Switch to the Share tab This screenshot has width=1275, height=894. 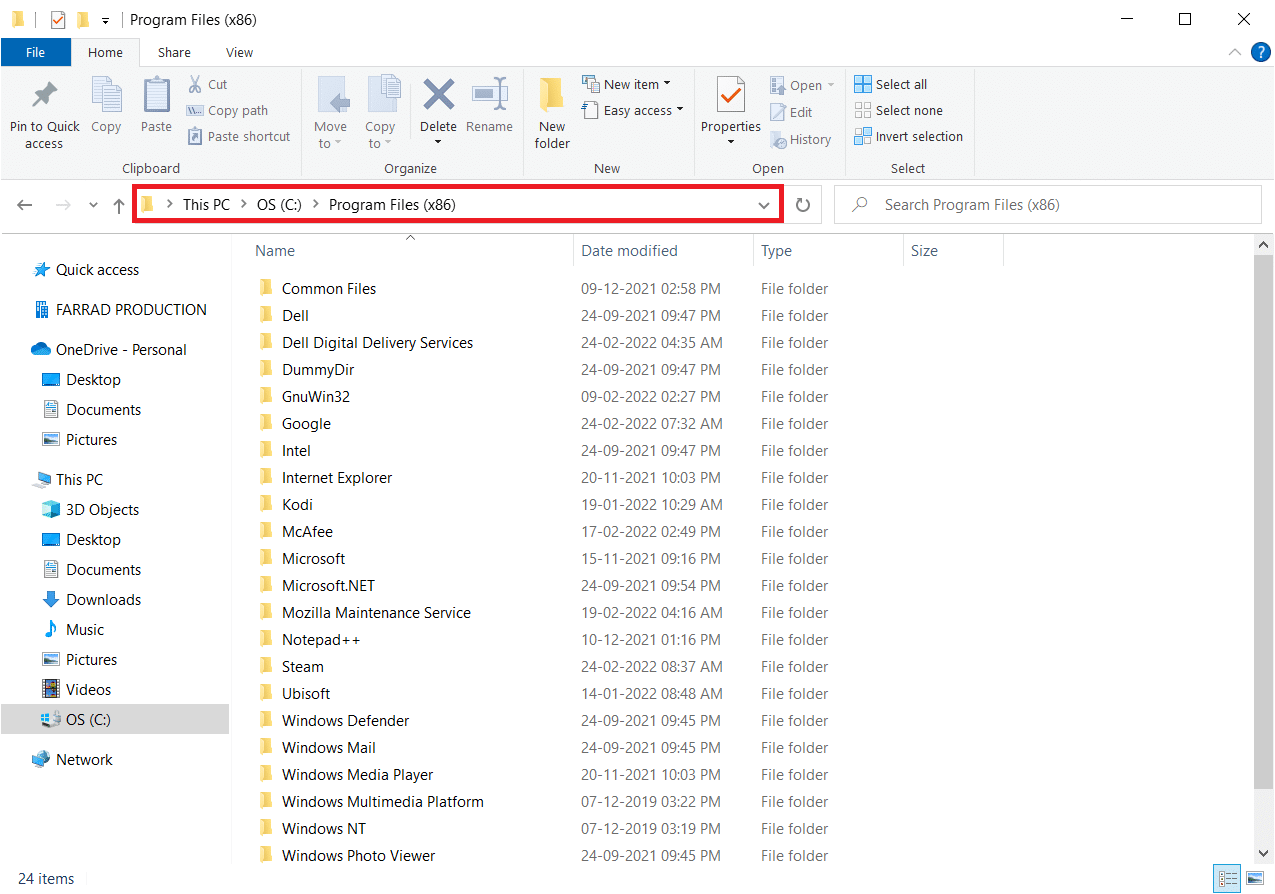pos(174,52)
